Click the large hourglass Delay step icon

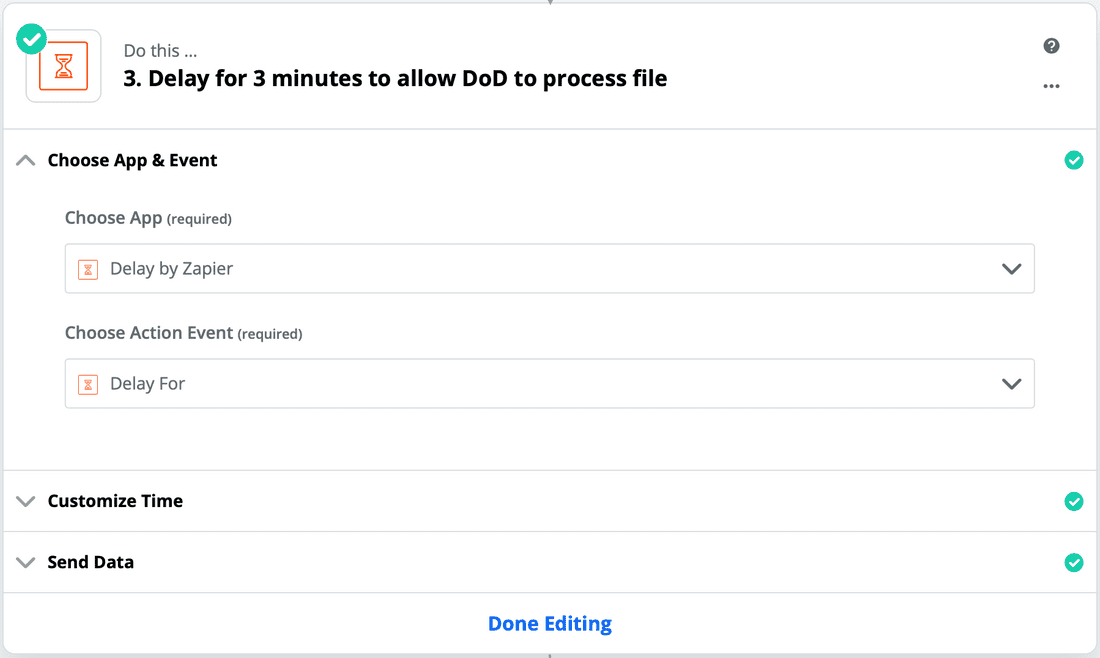64,66
